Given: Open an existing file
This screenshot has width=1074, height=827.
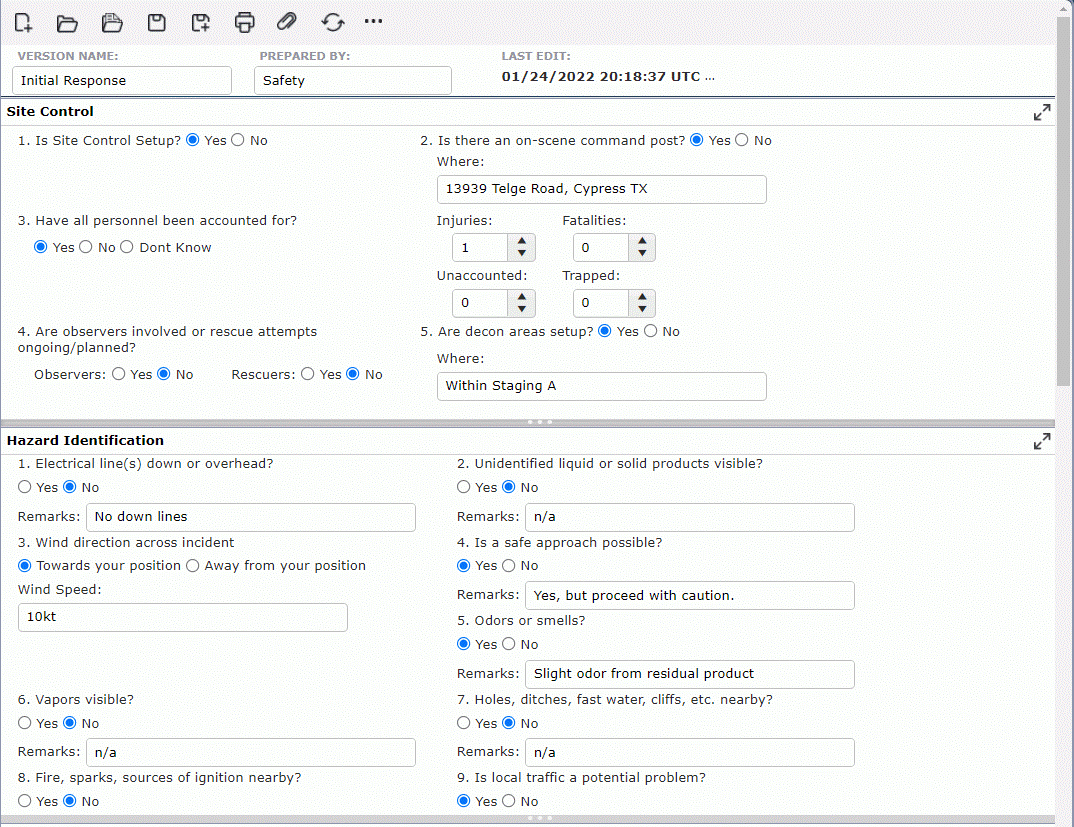Looking at the screenshot, I should [x=67, y=22].
